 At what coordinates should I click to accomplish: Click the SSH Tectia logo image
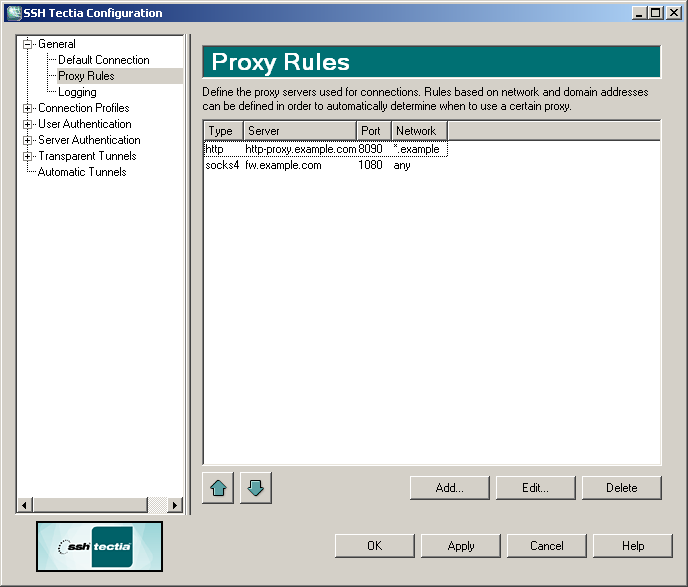pyautogui.click(x=100, y=546)
